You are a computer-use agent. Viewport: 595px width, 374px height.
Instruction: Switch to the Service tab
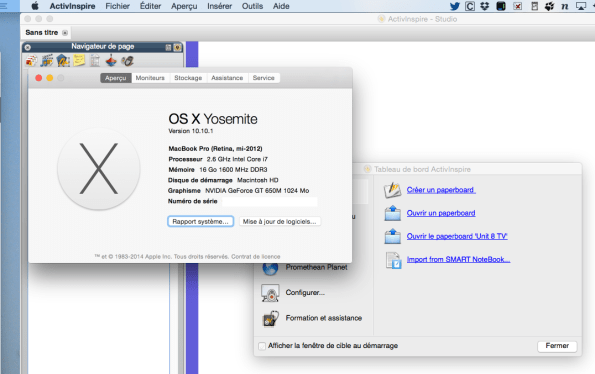[264, 78]
